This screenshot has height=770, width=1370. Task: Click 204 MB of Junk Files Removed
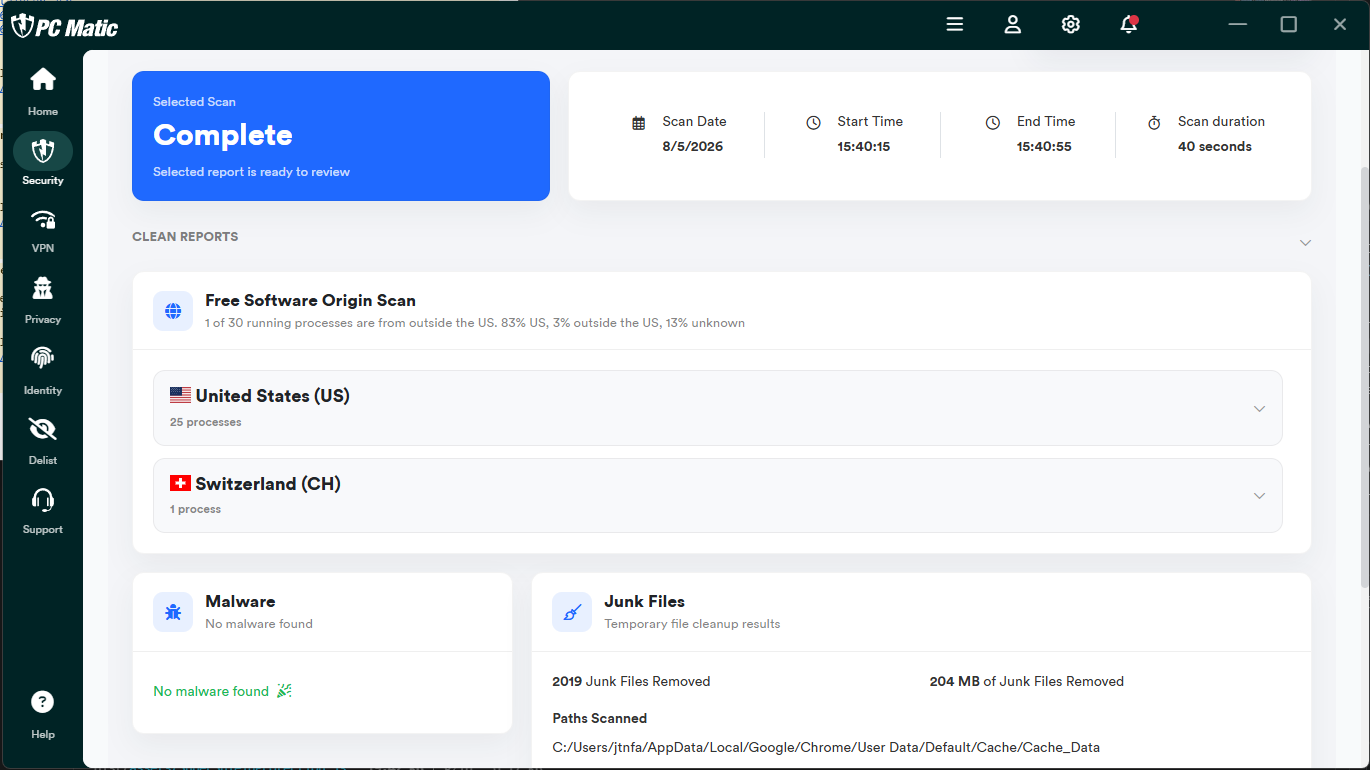1026,681
